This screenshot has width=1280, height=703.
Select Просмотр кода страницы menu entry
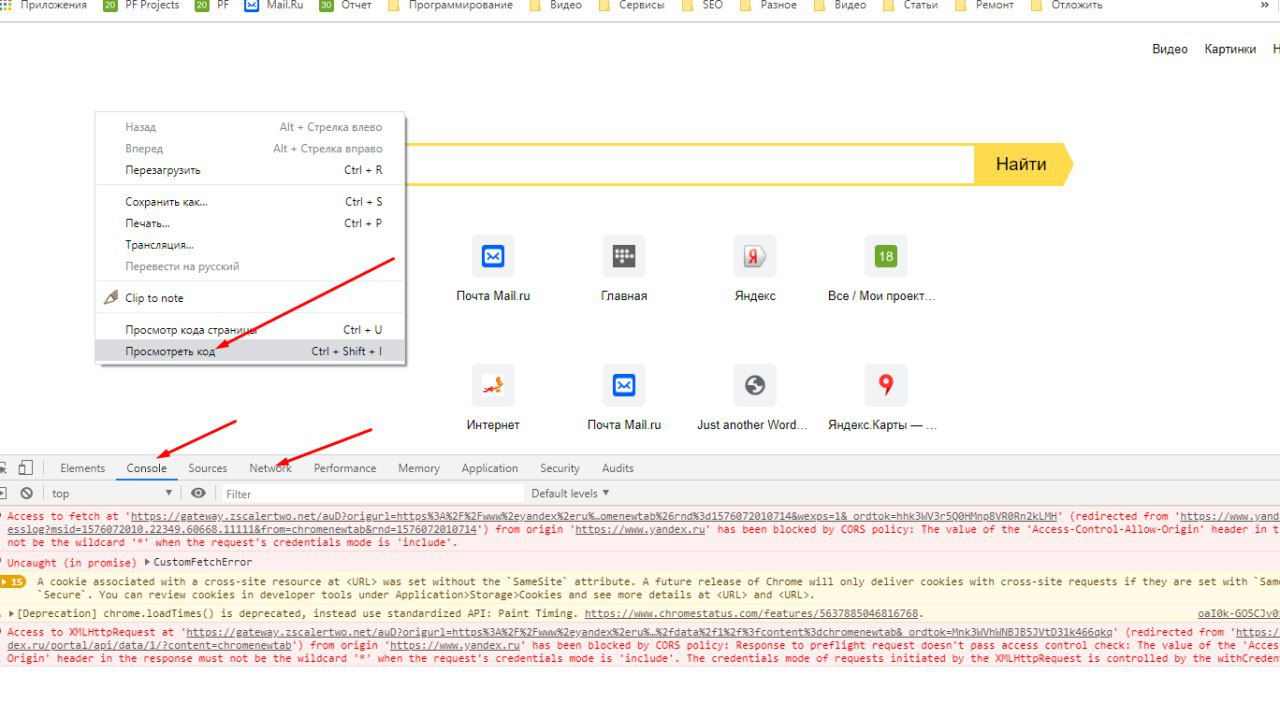[250, 330]
